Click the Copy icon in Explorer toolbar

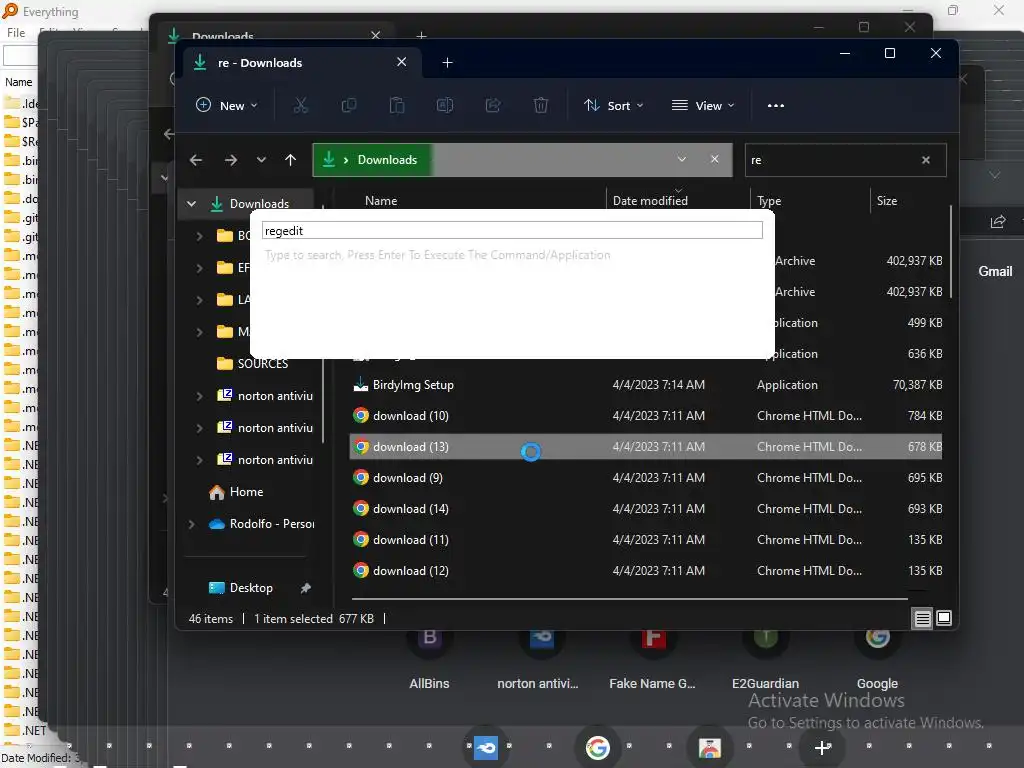[349, 105]
